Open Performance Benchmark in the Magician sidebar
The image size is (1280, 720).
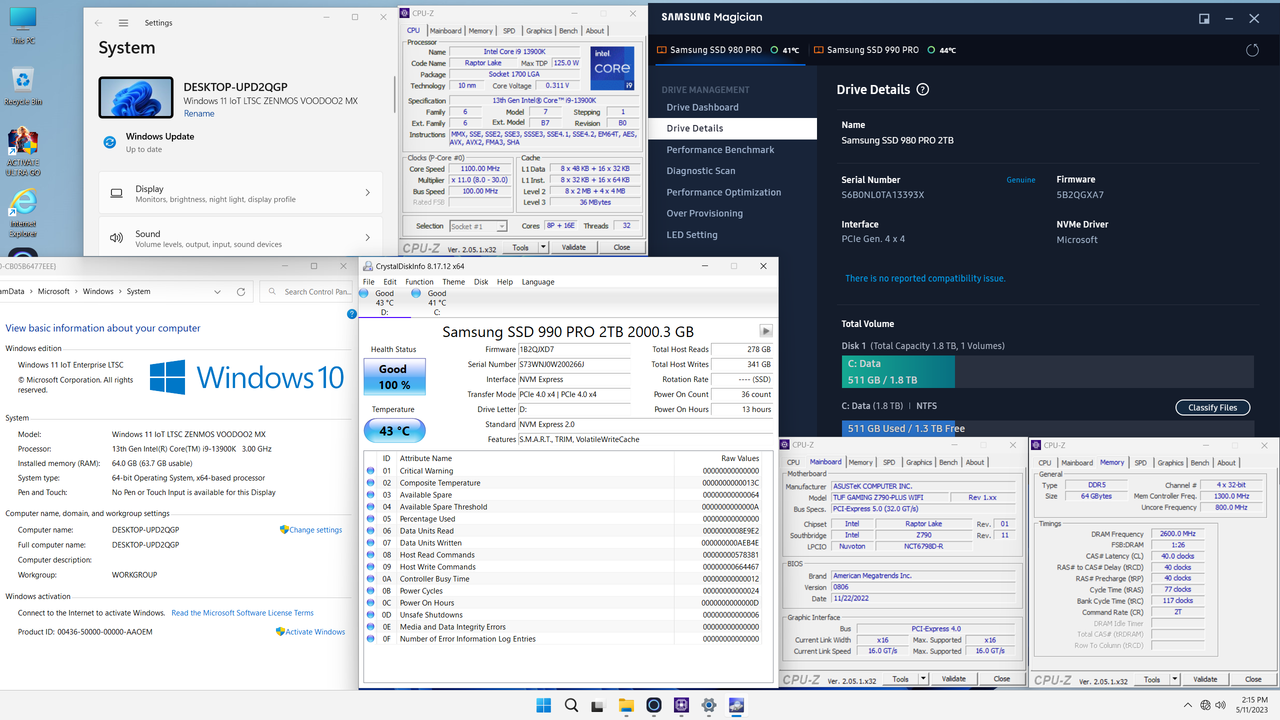click(x=721, y=150)
